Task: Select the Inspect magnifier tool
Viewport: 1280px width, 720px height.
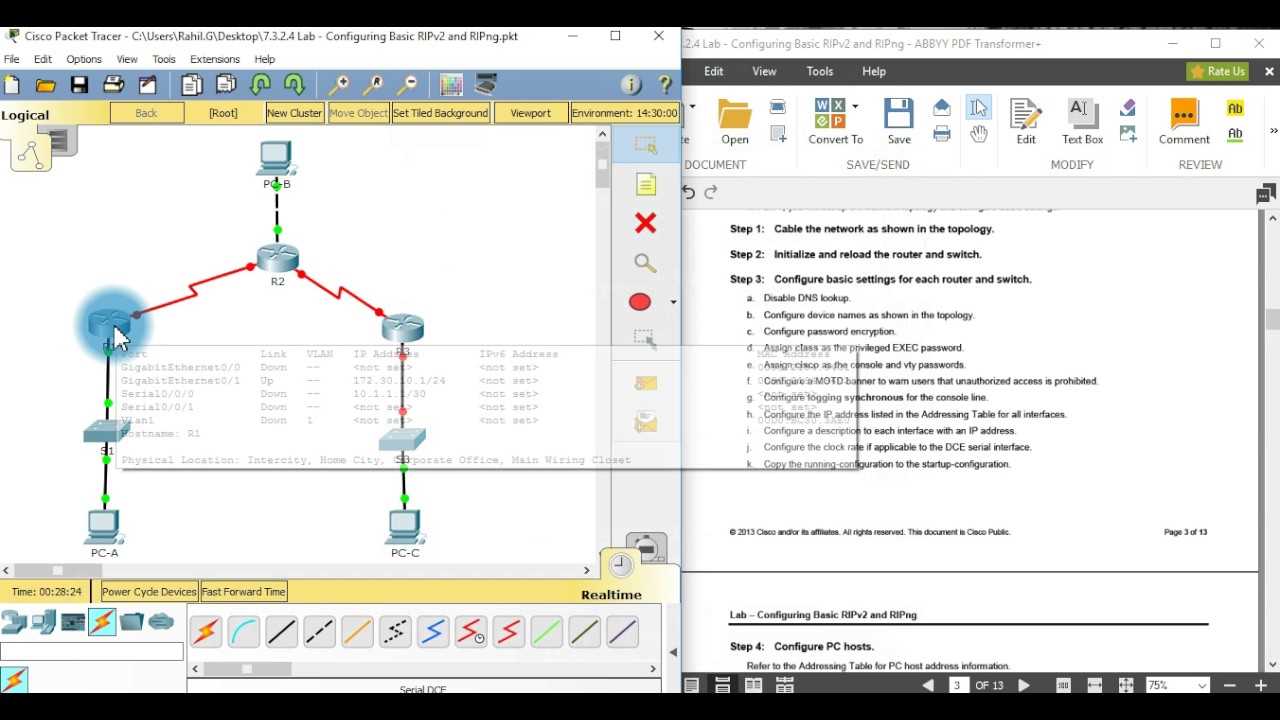Action: [645, 263]
